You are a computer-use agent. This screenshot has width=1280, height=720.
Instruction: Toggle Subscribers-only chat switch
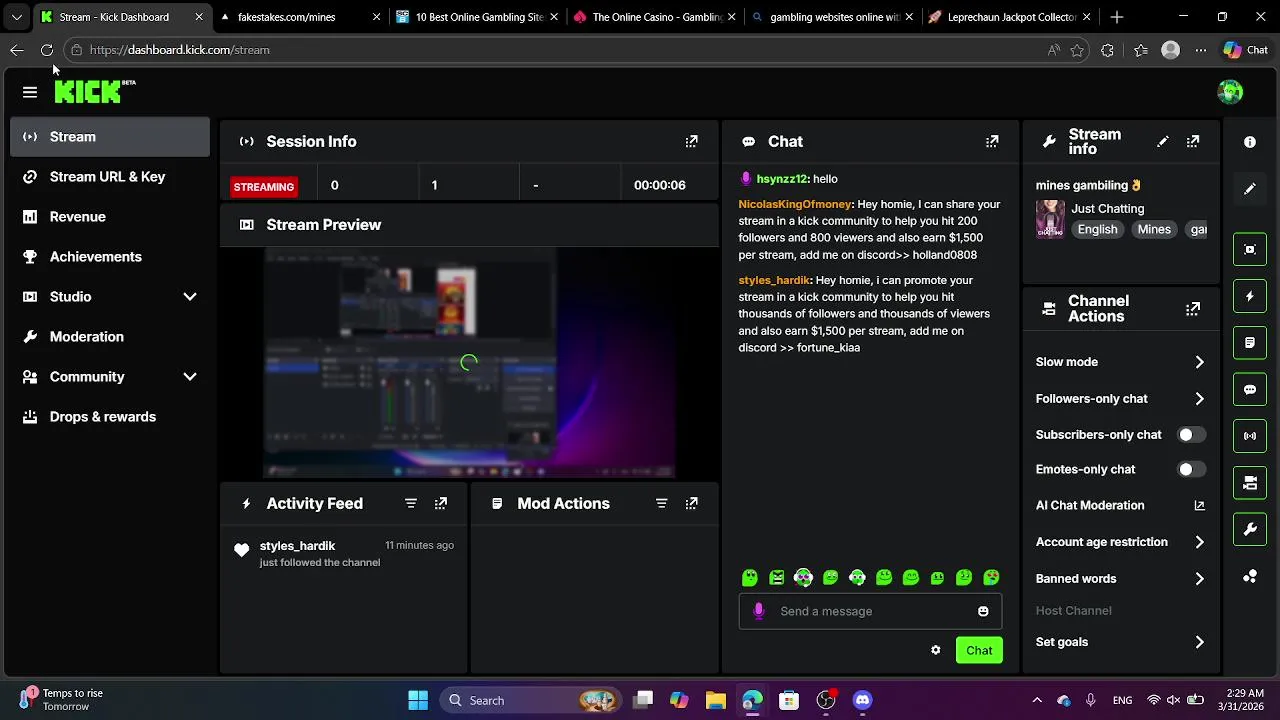tap(1191, 435)
